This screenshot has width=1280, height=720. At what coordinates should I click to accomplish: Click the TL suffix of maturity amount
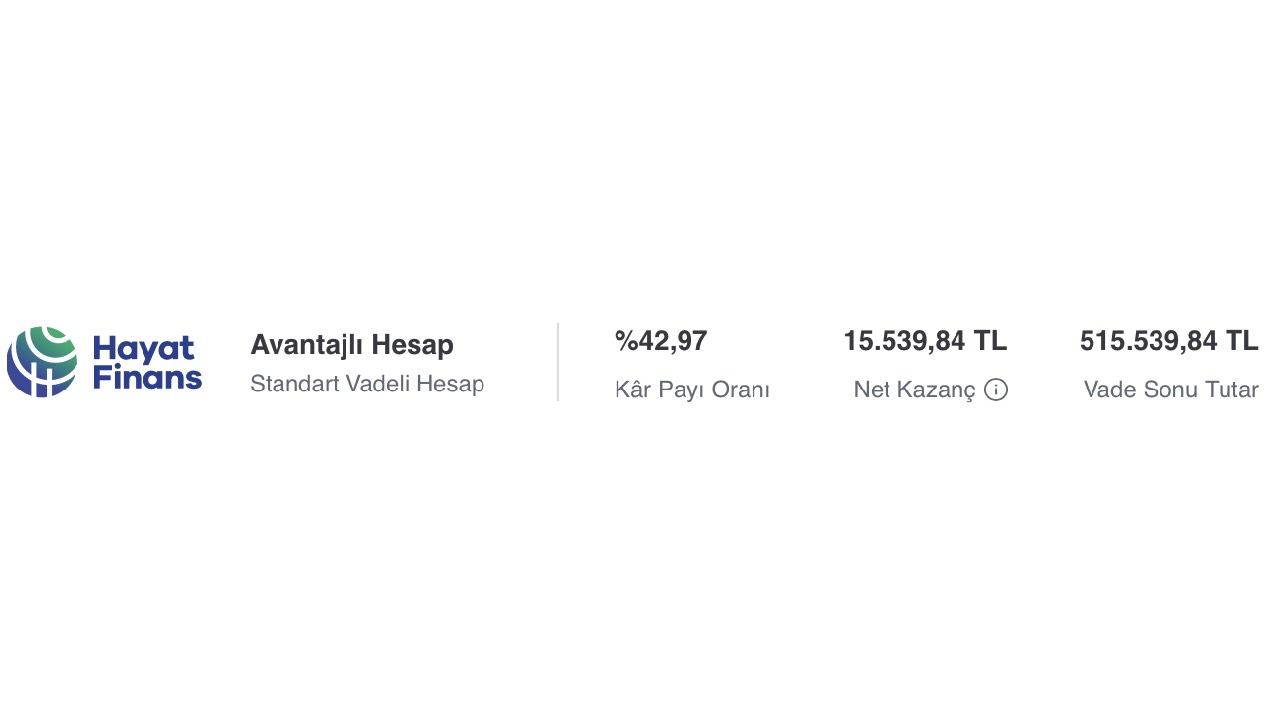(x=1241, y=342)
